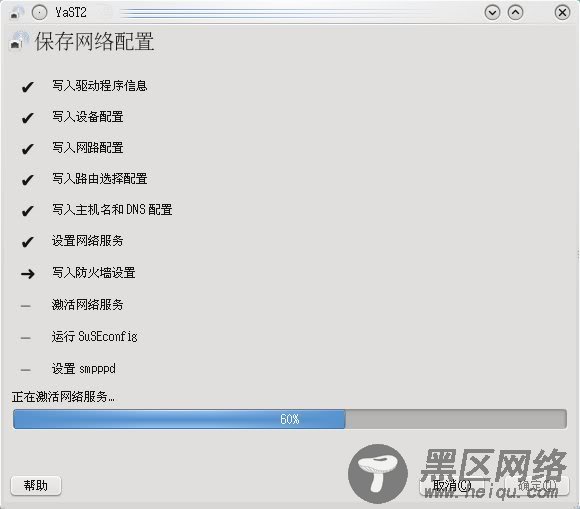Select the text 写入驱动程序信息
580x509 pixels.
pyautogui.click(x=100, y=86)
